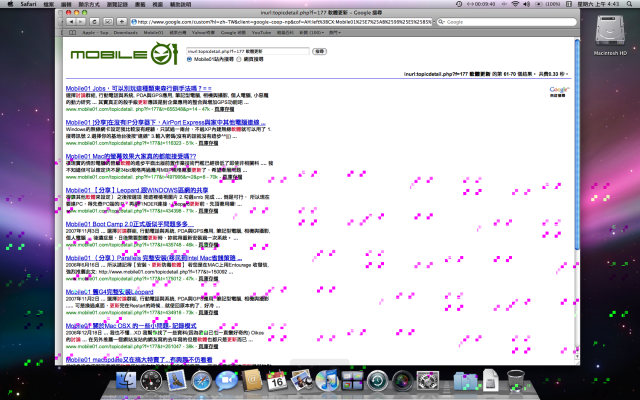The height and width of the screenshot is (400, 640).
Task: Open Preview from the Dock
Action: pos(302,380)
